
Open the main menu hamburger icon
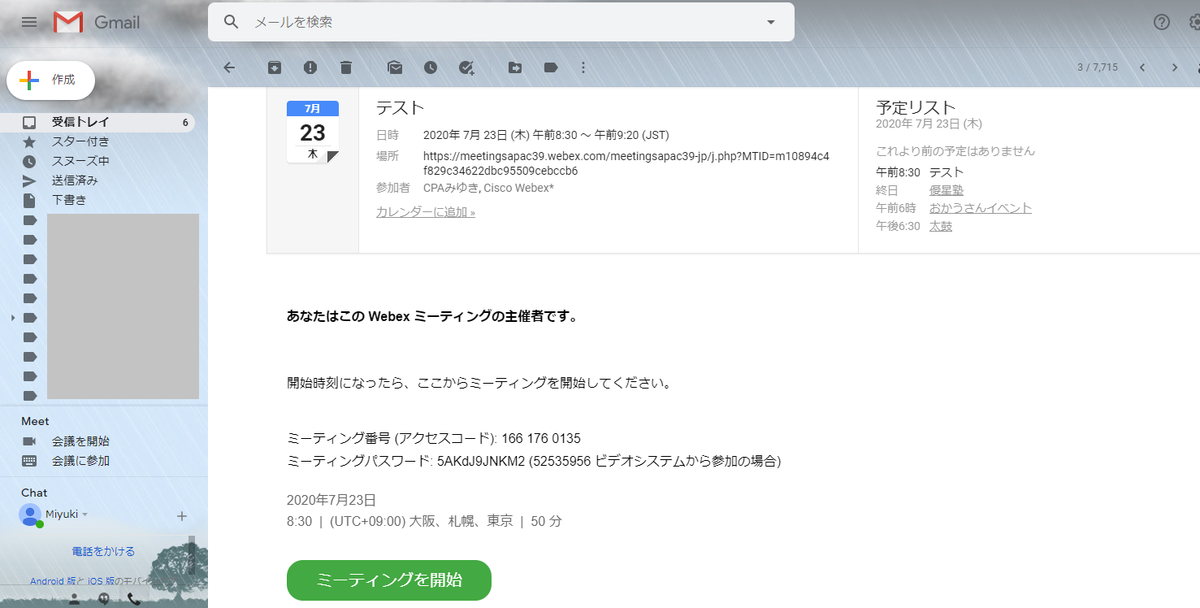29,22
